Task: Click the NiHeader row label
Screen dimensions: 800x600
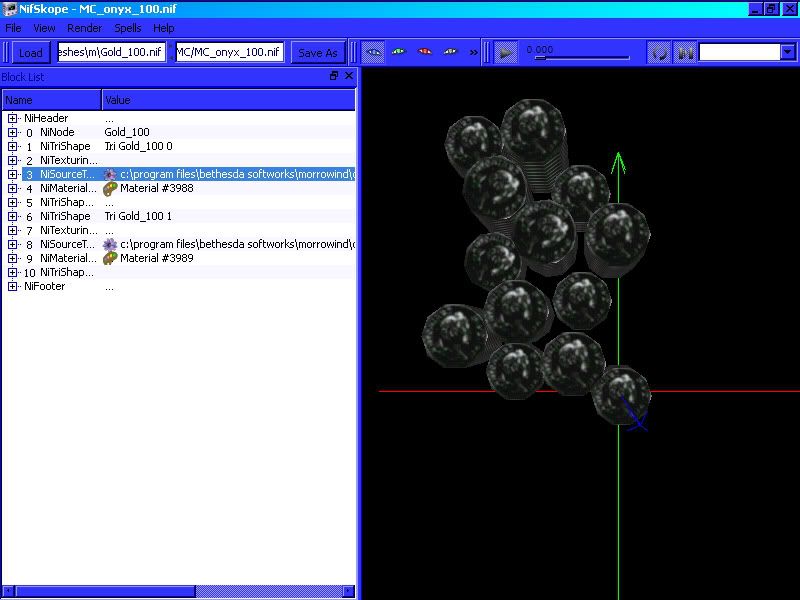Action: [x=46, y=118]
